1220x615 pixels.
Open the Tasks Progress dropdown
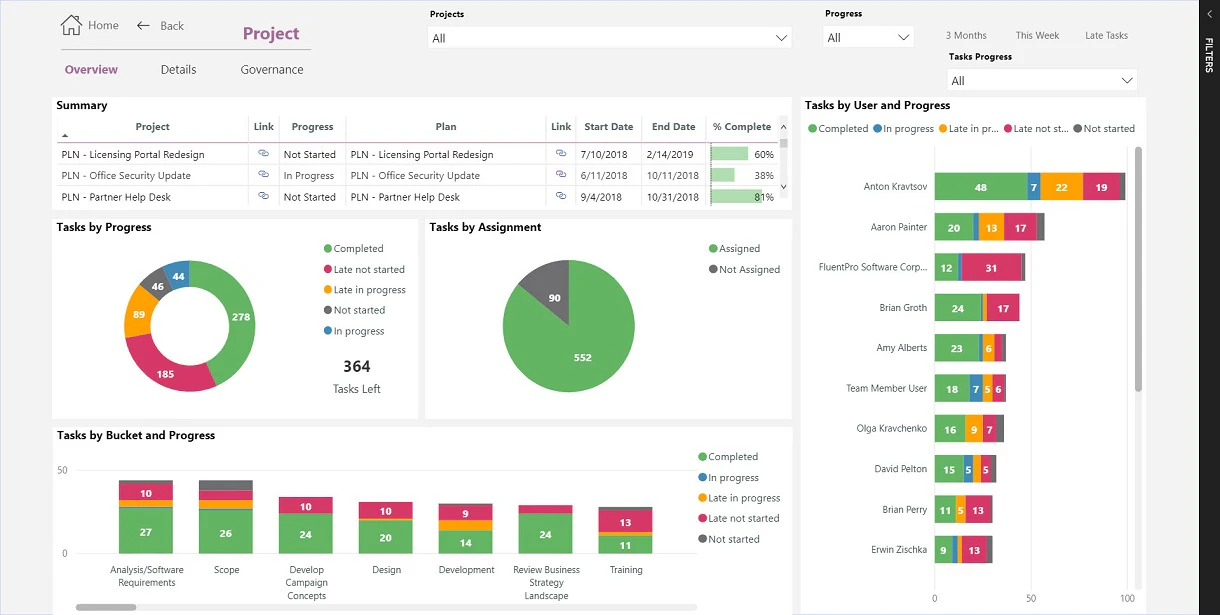1042,80
